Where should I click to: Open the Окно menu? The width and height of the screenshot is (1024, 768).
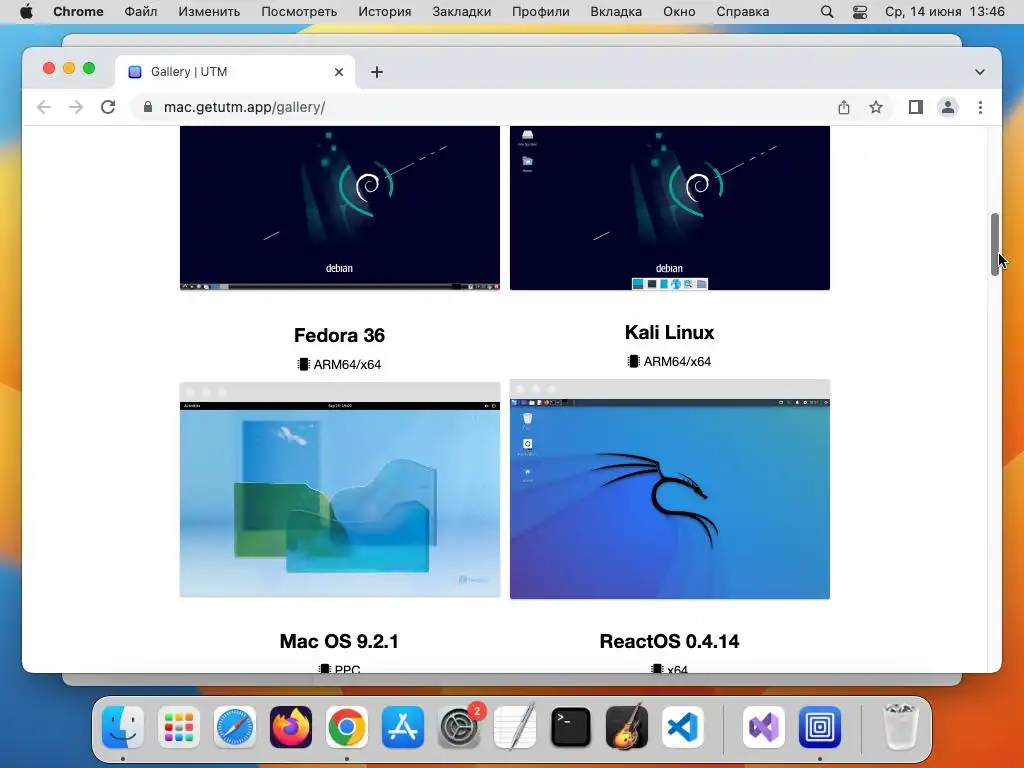[x=679, y=12]
